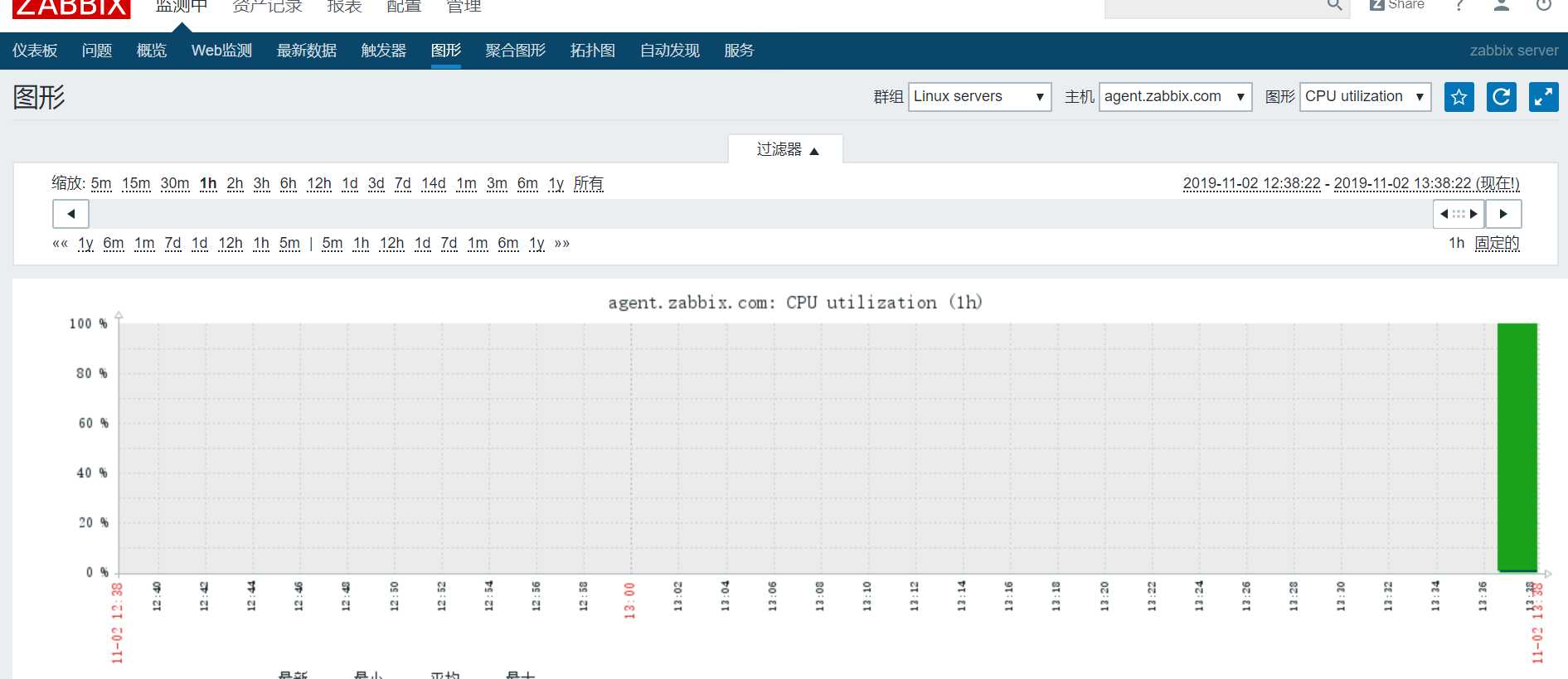Go to the 服务 submenu
The width and height of the screenshot is (1568, 679).
coord(739,51)
